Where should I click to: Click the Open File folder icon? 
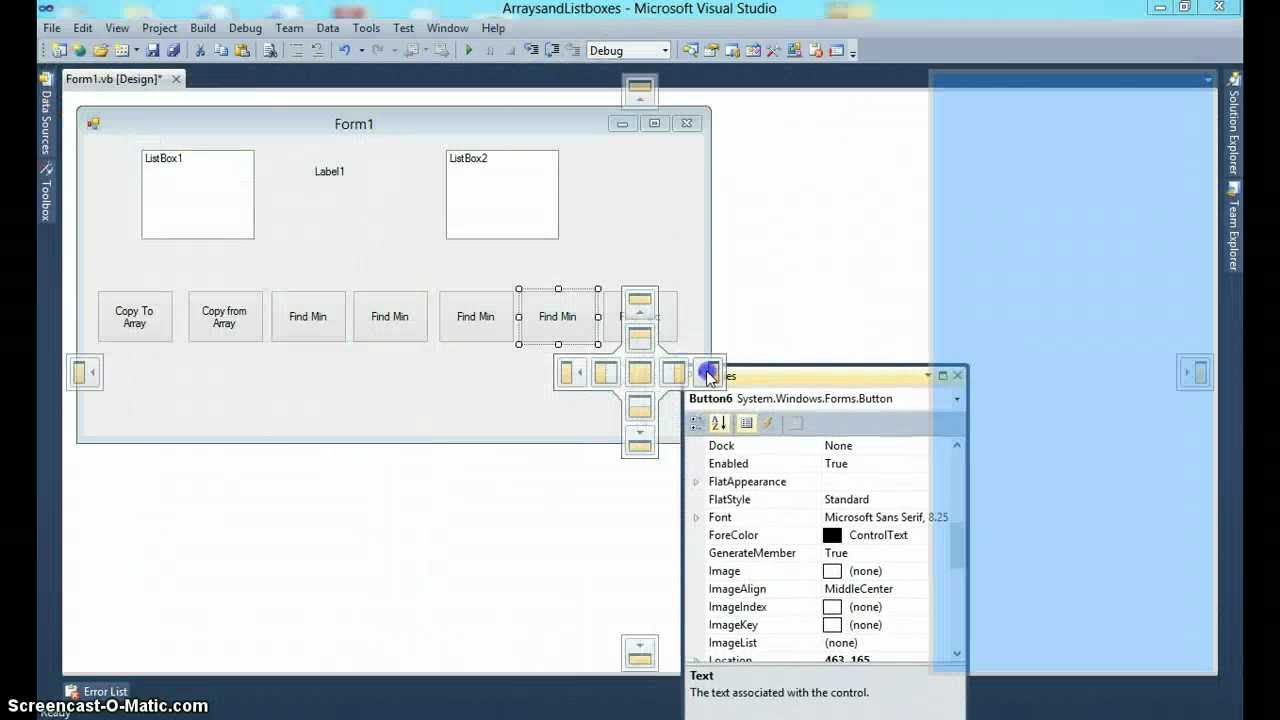[101, 50]
